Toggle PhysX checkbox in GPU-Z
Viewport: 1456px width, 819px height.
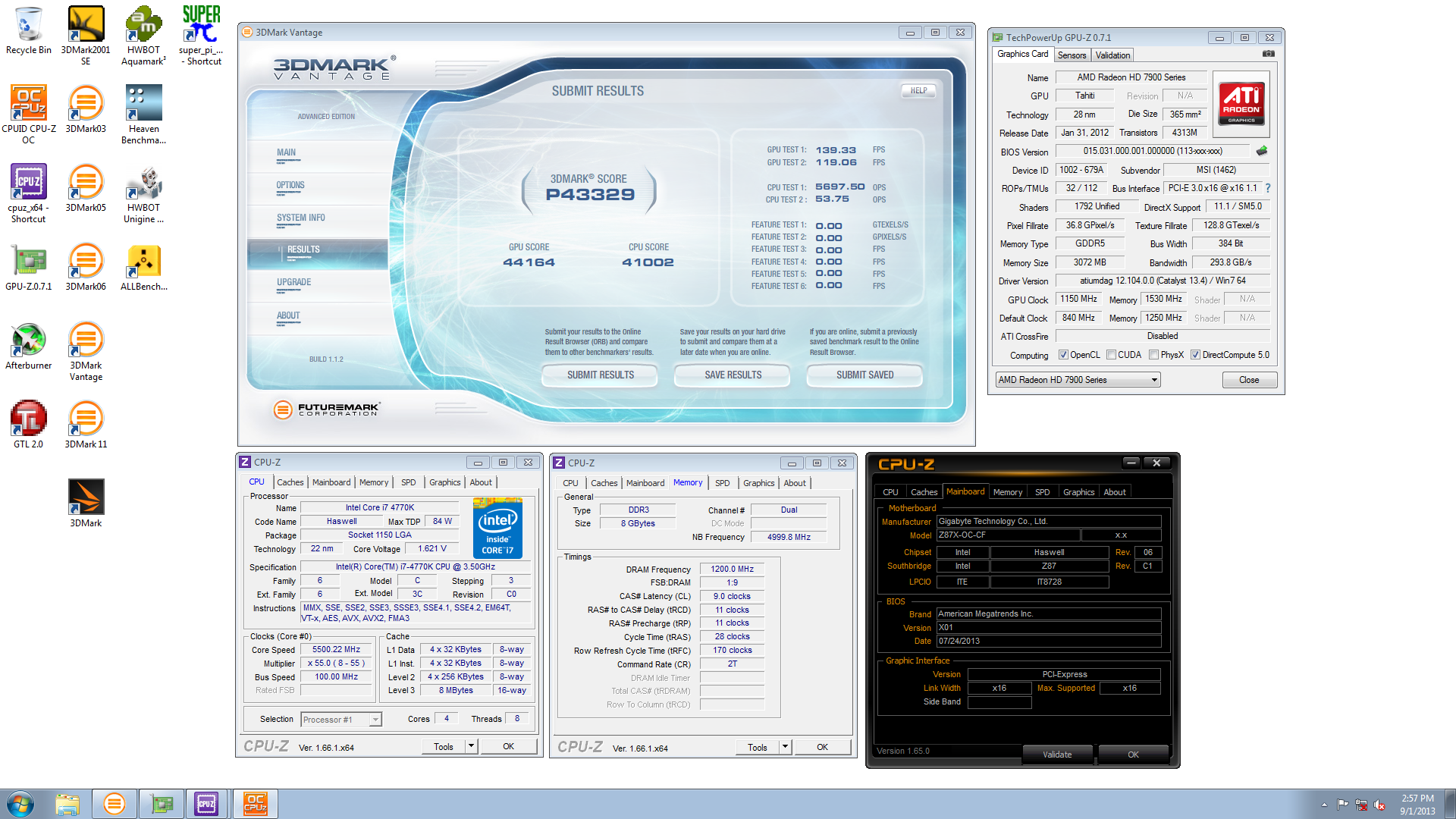pos(1153,355)
